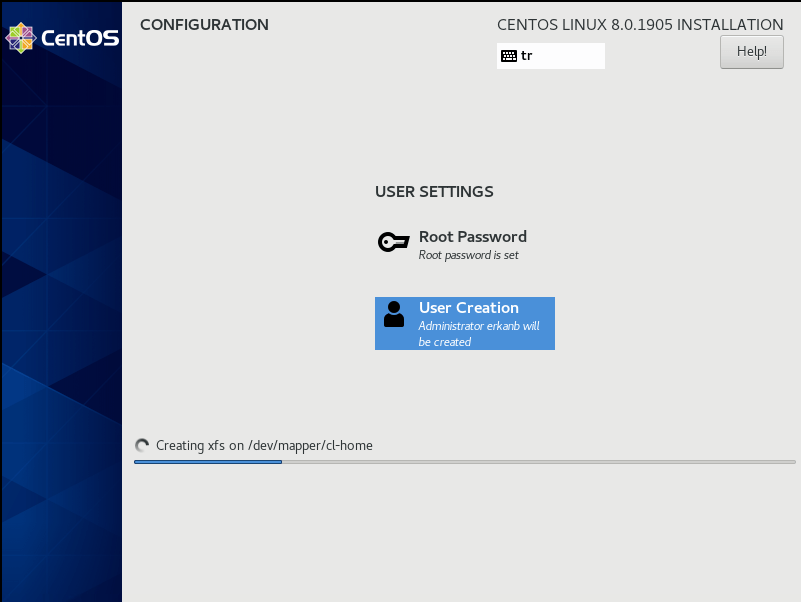Open the User Creation title

click(468, 308)
